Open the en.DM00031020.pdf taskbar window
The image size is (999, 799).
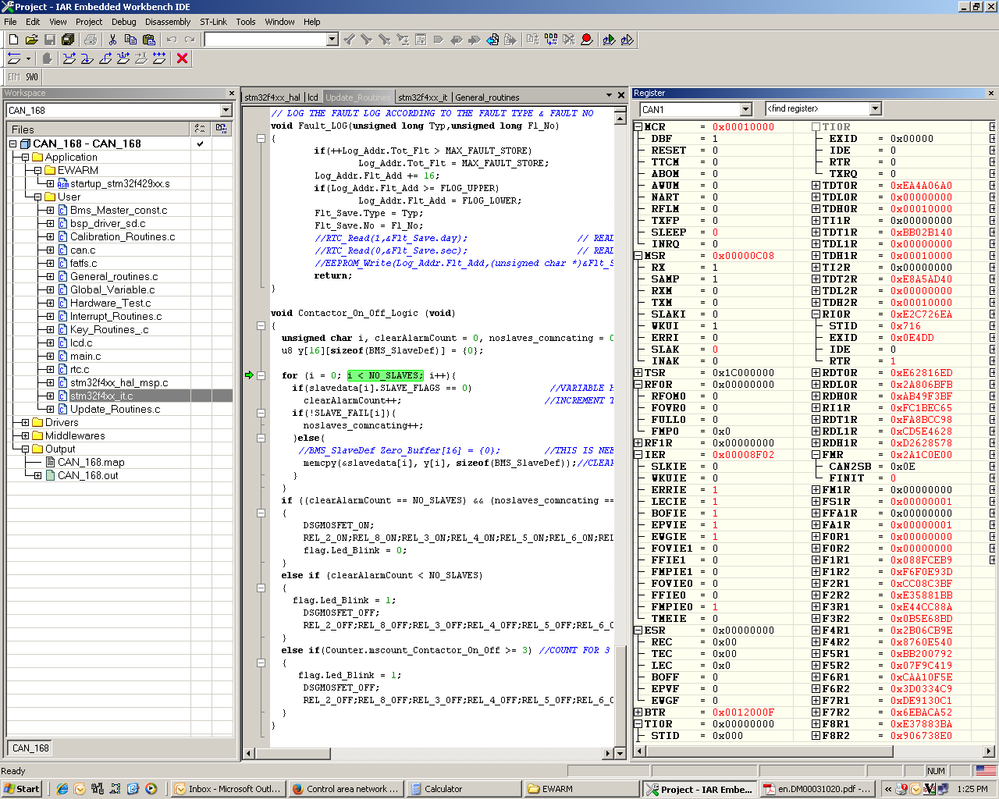pyautogui.click(x=817, y=789)
